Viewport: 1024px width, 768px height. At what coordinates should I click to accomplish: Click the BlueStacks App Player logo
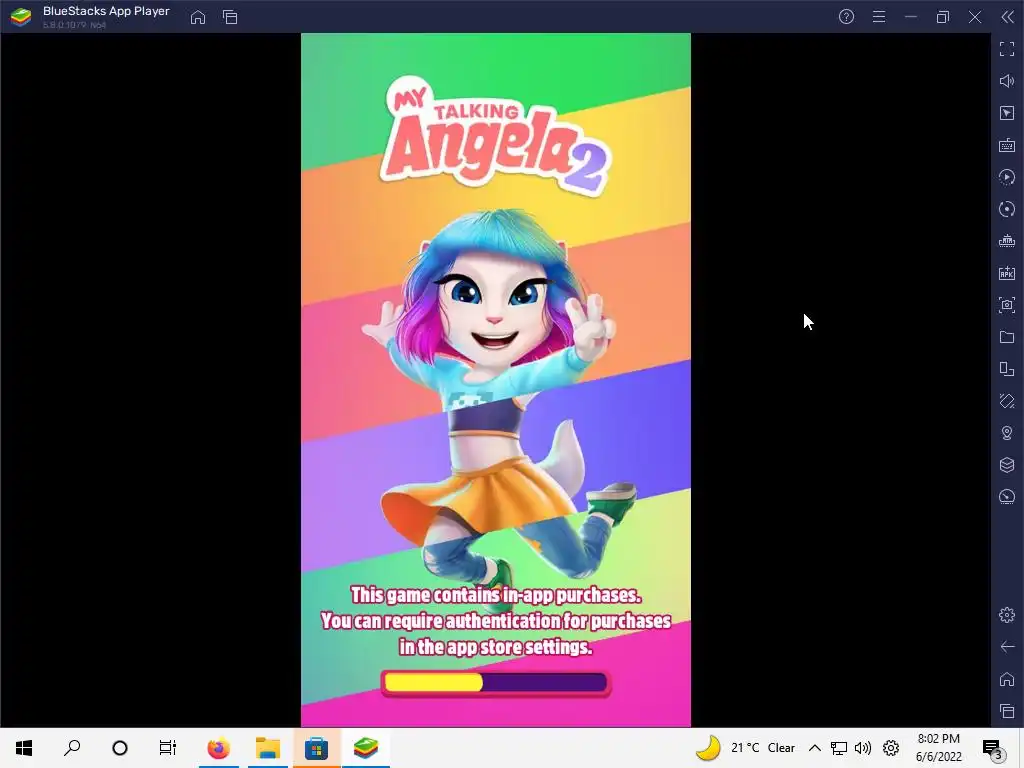[20, 17]
